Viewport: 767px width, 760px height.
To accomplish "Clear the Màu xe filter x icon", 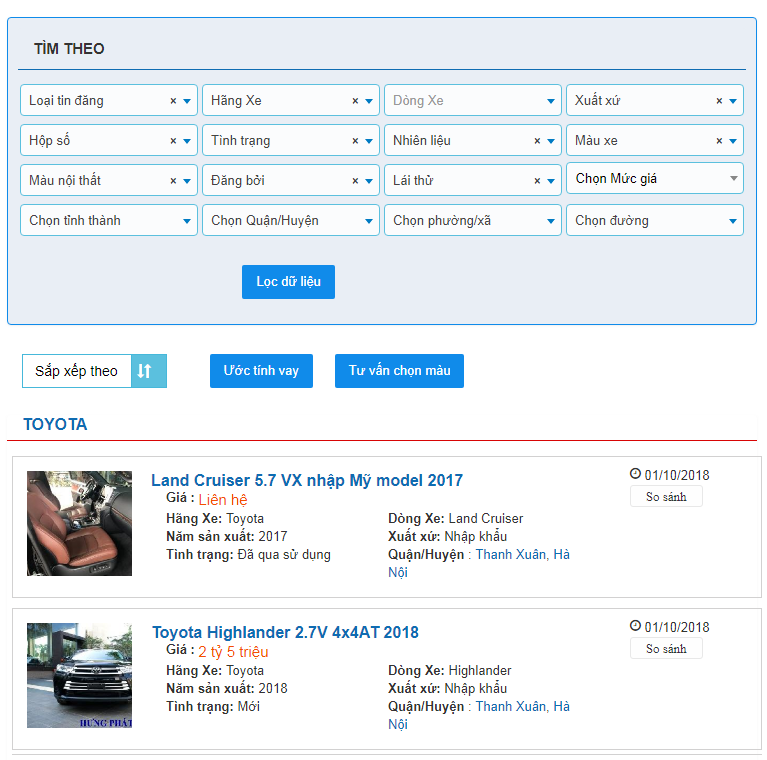I will [x=719, y=141].
